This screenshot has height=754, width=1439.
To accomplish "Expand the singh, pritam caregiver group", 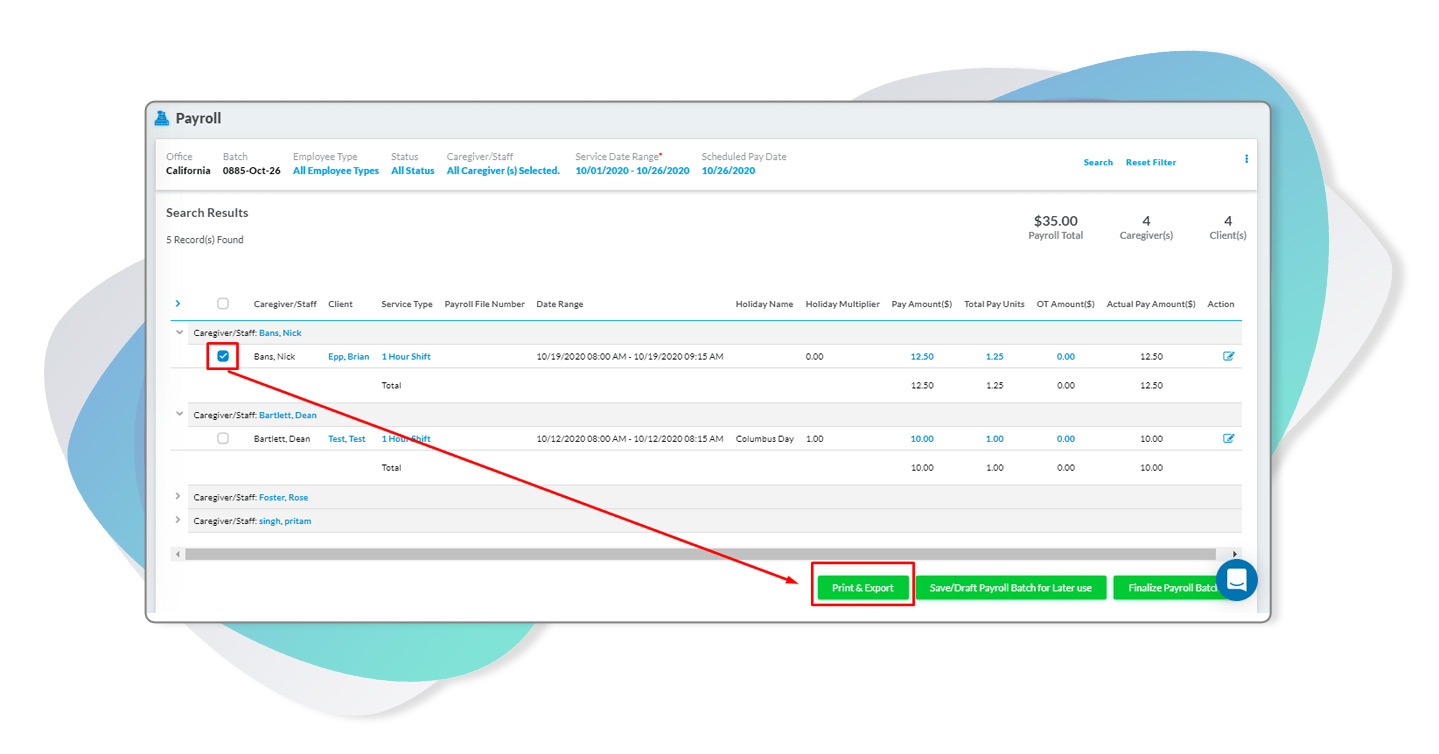I will click(179, 520).
